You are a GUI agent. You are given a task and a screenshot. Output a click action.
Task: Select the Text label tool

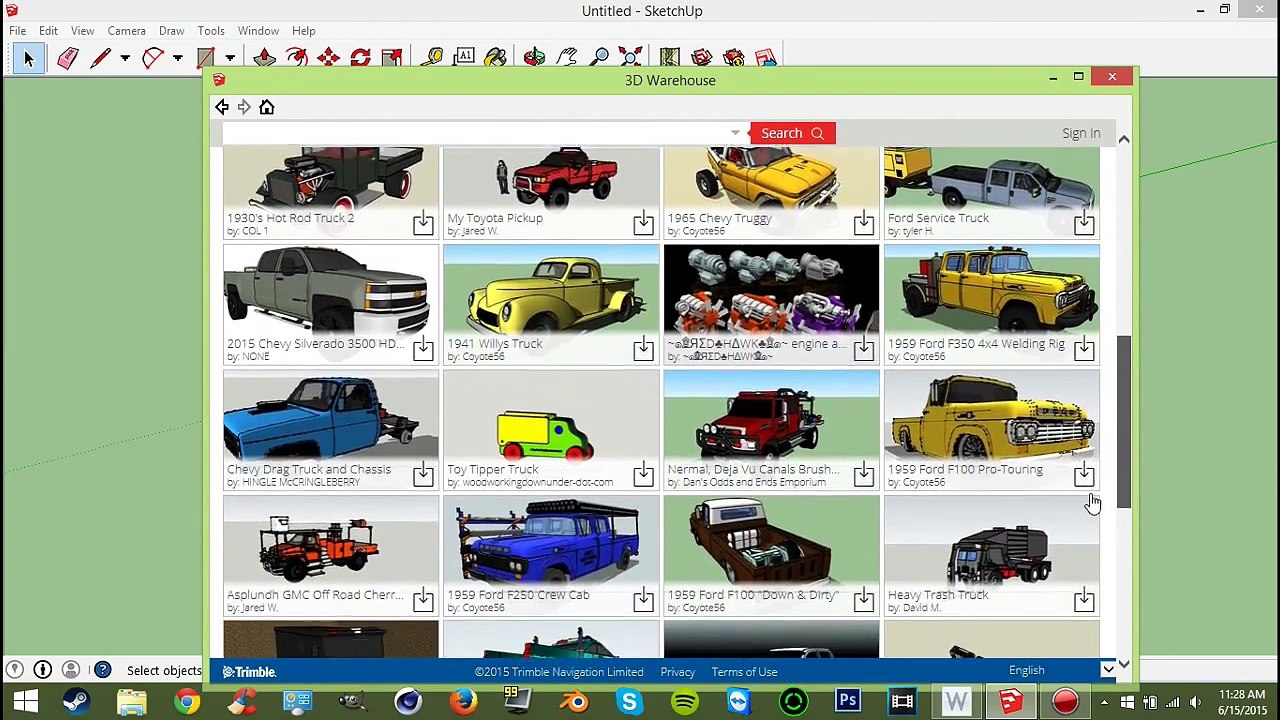coord(464,58)
